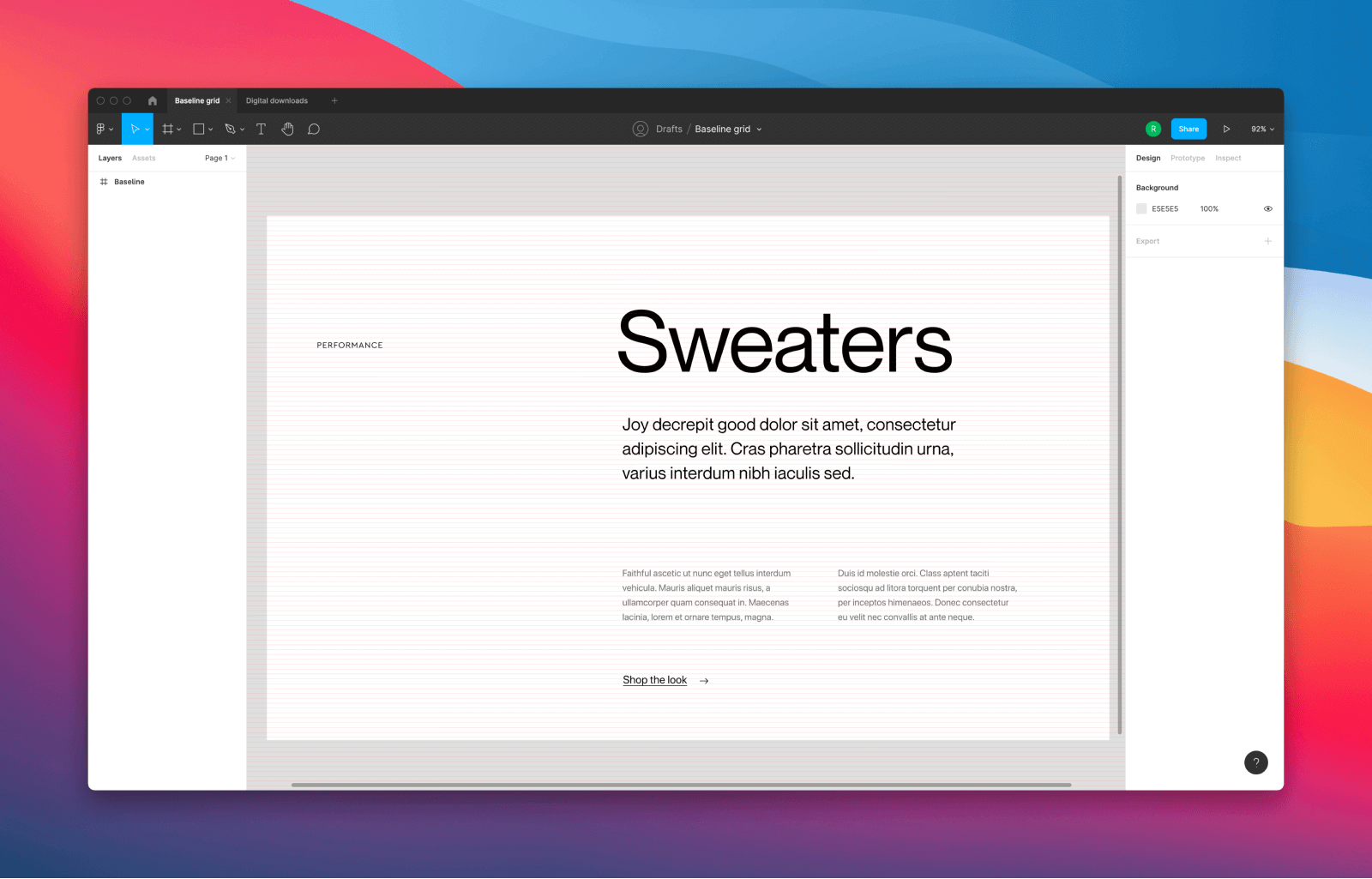Switch to the Digital downloads tab
This screenshot has height=879, width=1372.
click(x=277, y=100)
